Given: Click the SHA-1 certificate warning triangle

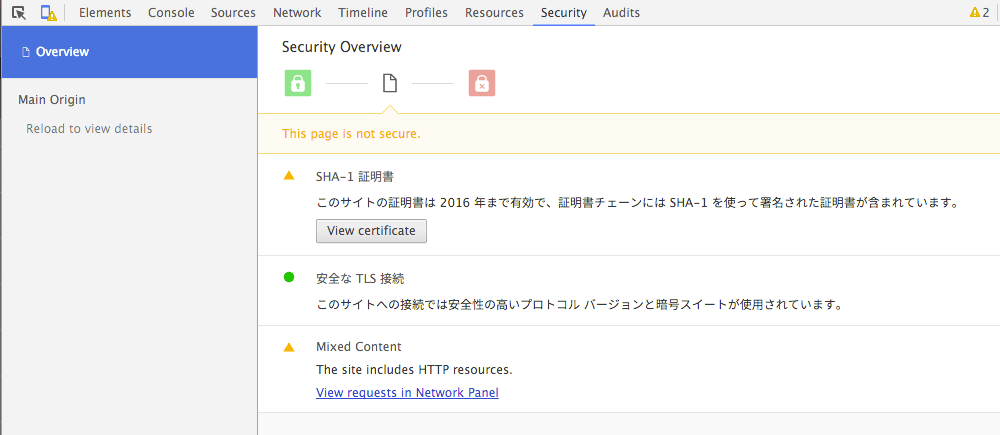Looking at the screenshot, I should (x=289, y=176).
